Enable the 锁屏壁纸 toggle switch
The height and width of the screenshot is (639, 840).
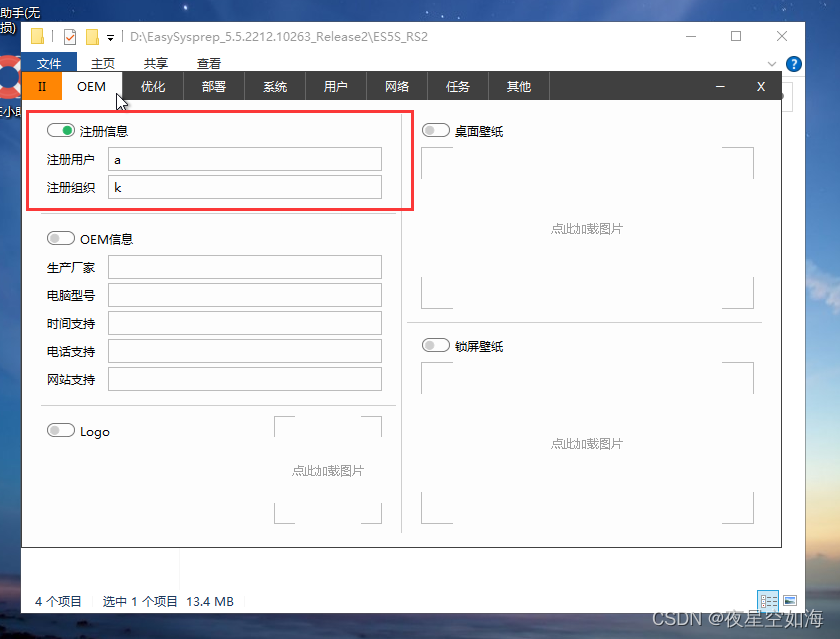pyautogui.click(x=435, y=344)
